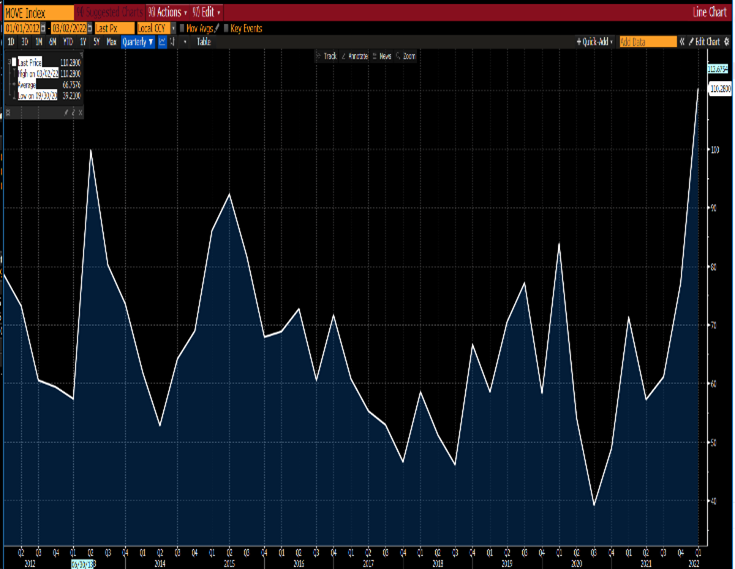Image resolution: width=735 pixels, height=569 pixels.
Task: Open the News overlay tool
Action: pyautogui.click(x=383, y=56)
